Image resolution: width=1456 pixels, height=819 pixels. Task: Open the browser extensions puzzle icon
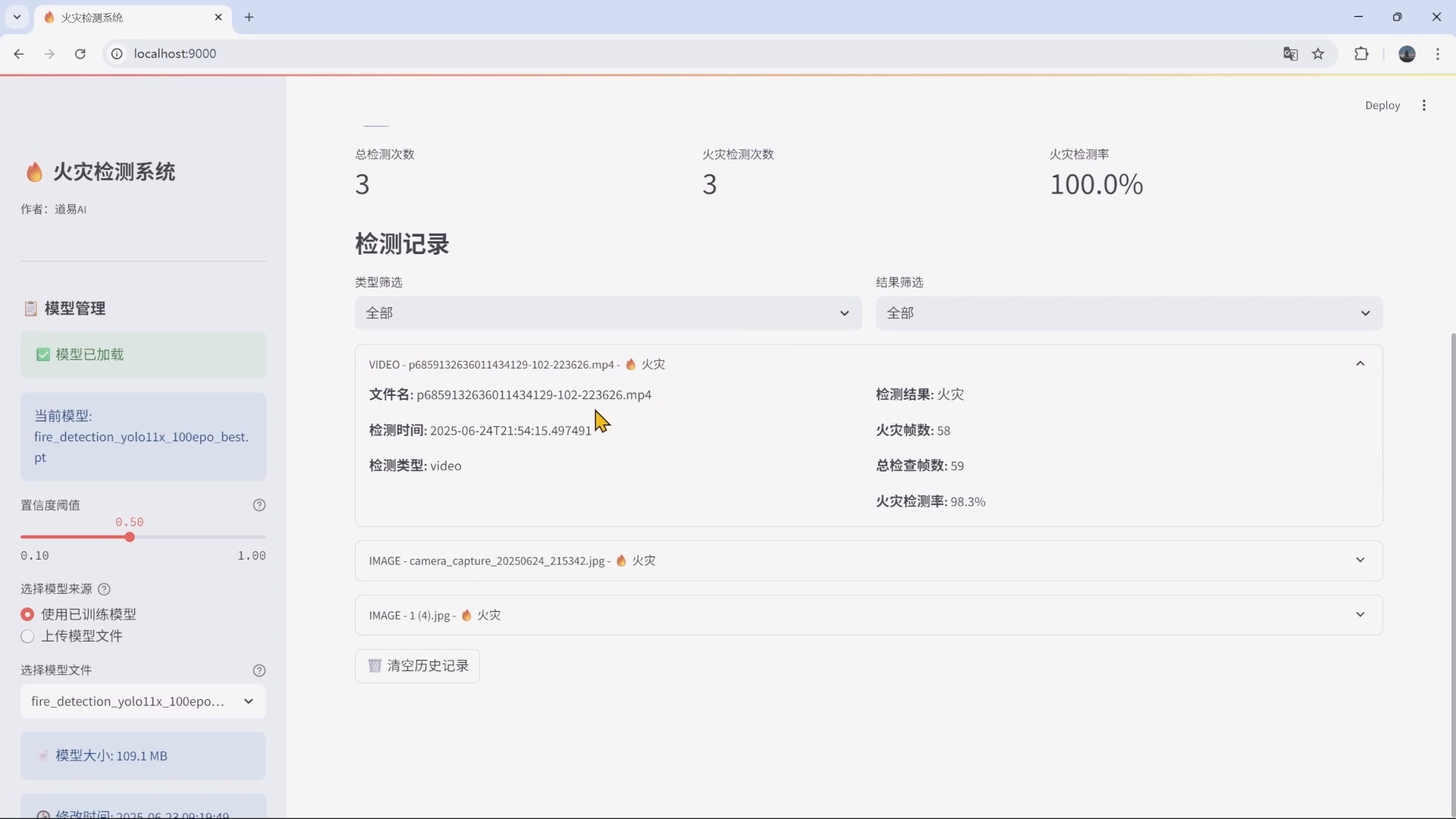pos(1361,54)
